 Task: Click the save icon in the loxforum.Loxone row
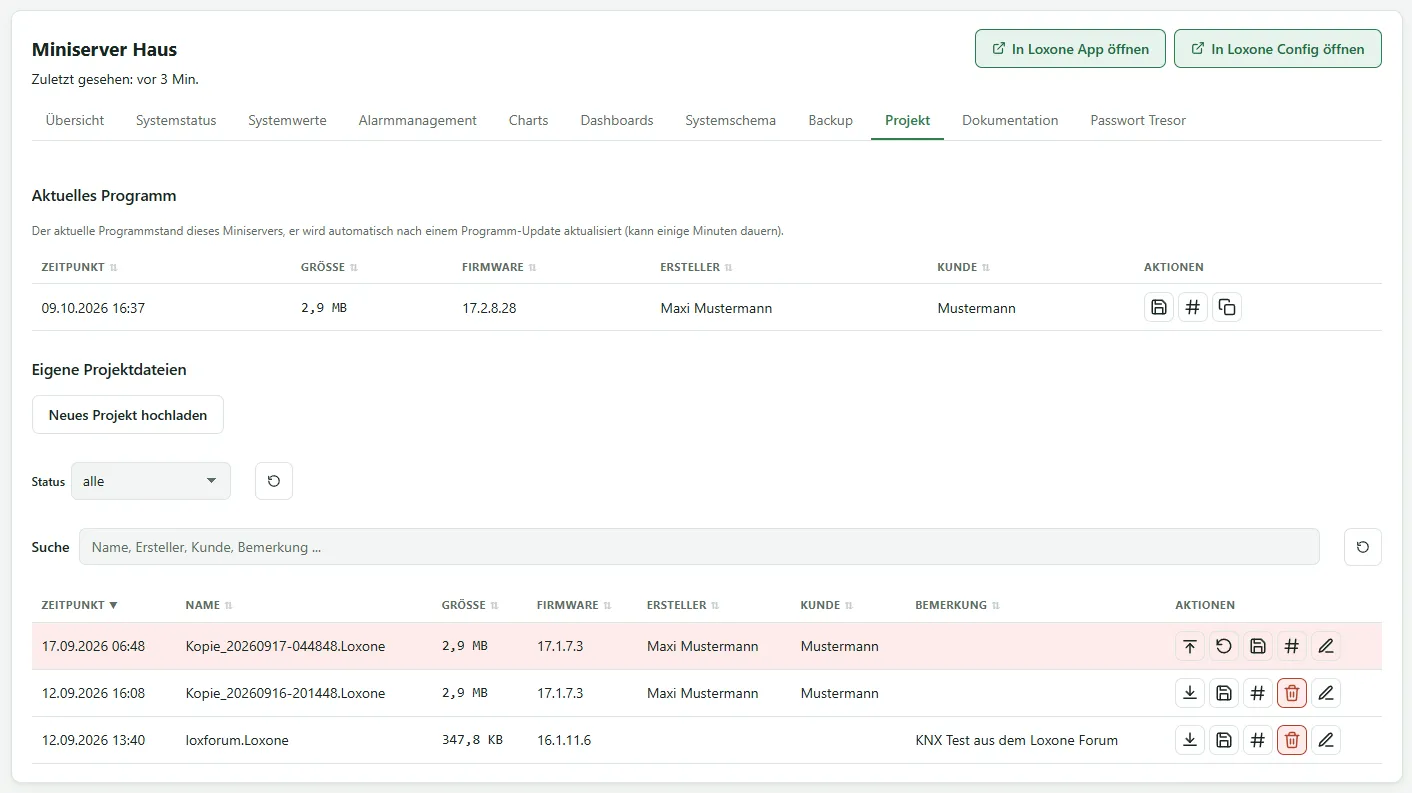click(x=1224, y=740)
